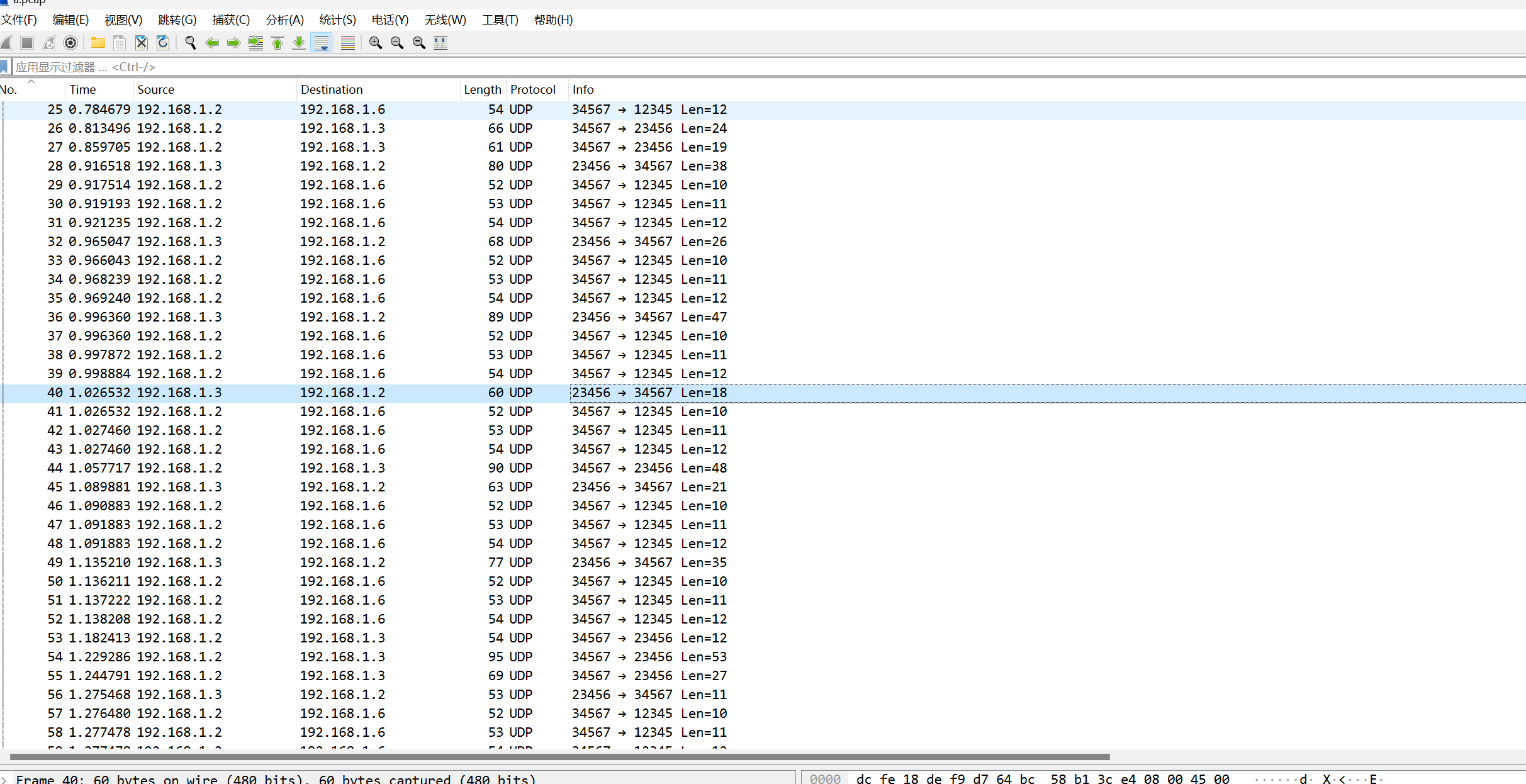
Task: Click Info cell of packet 40
Action: point(1047,393)
